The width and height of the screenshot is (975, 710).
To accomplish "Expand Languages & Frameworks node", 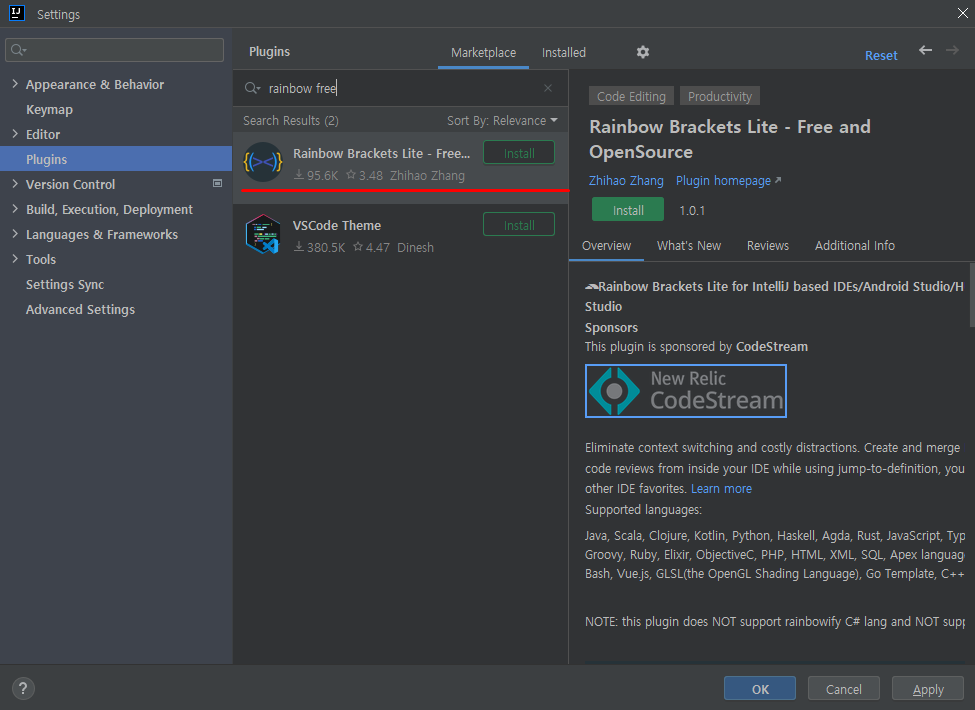I will 15,234.
